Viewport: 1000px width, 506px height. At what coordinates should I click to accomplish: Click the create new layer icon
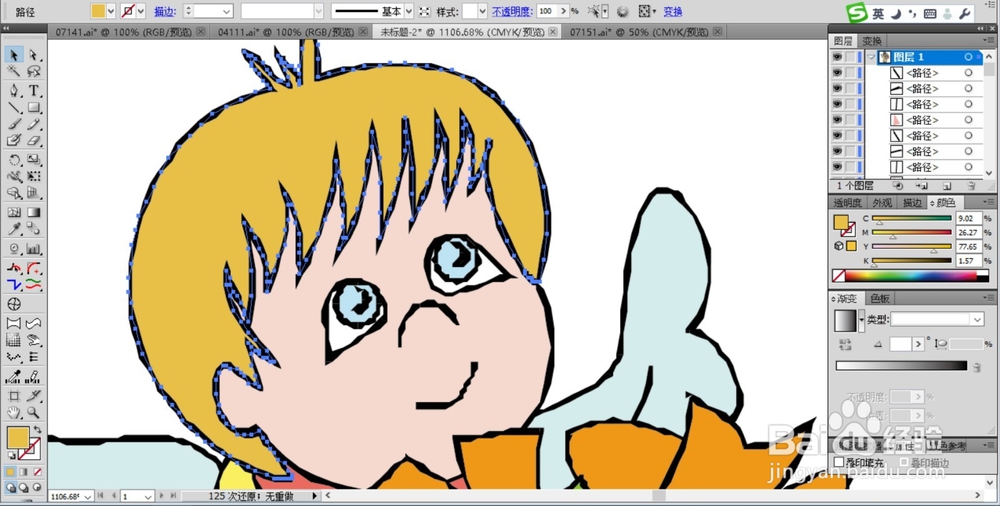947,186
